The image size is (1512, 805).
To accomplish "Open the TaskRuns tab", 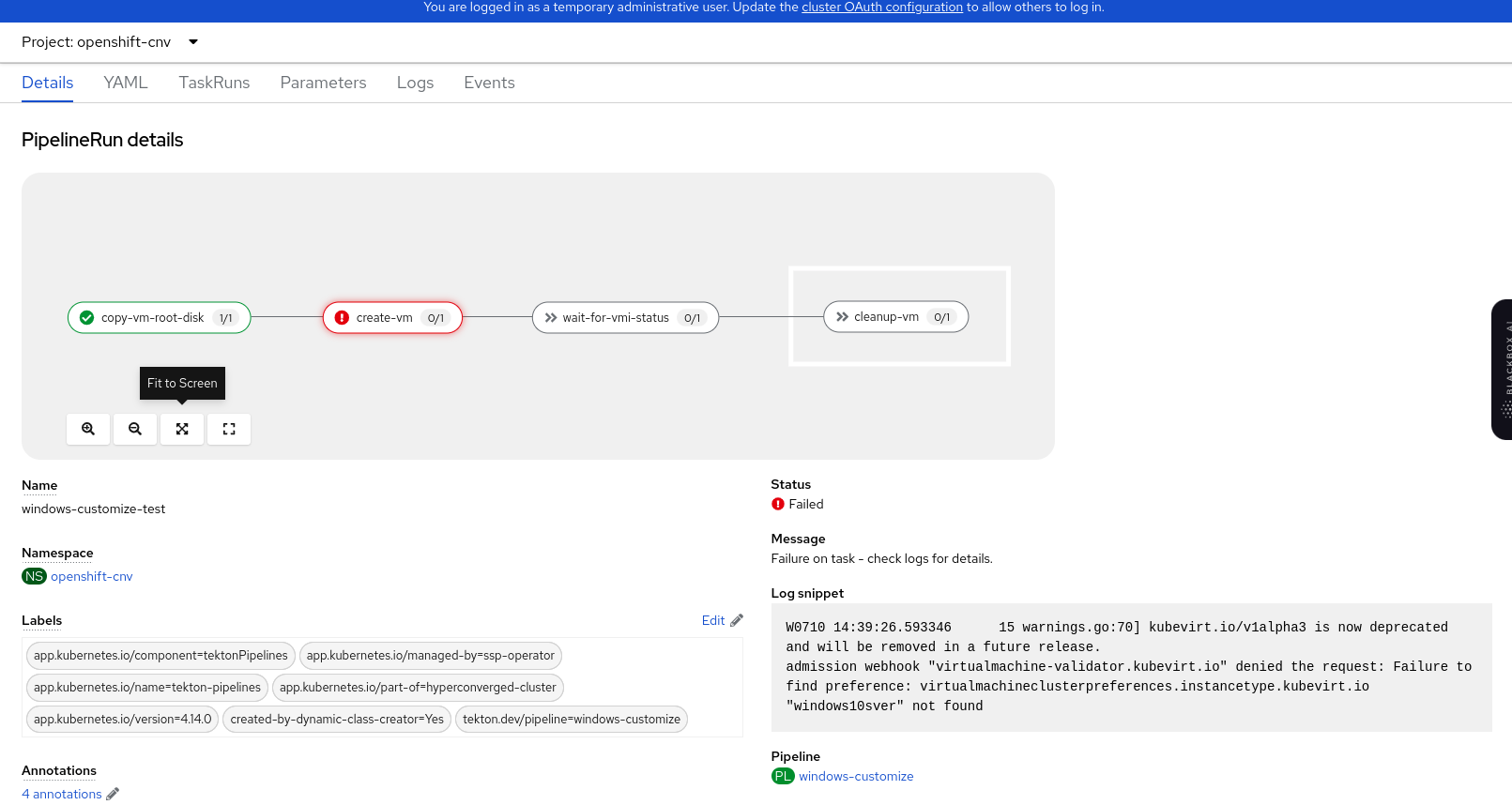I will click(x=214, y=83).
